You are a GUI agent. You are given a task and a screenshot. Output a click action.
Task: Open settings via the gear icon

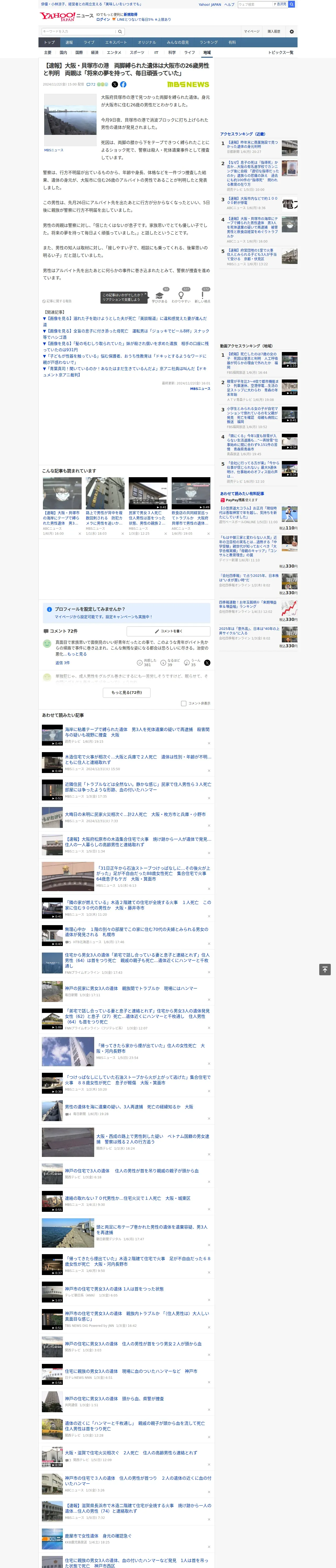292,32
